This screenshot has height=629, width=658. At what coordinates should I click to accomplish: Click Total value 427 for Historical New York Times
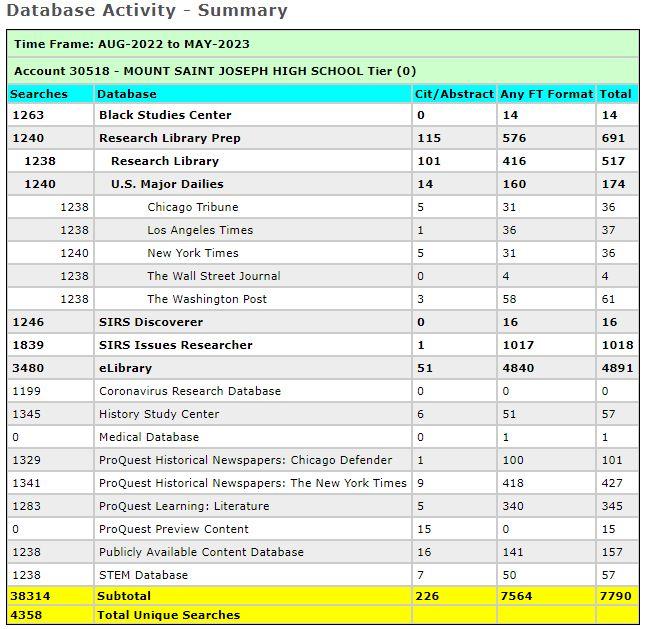612,483
